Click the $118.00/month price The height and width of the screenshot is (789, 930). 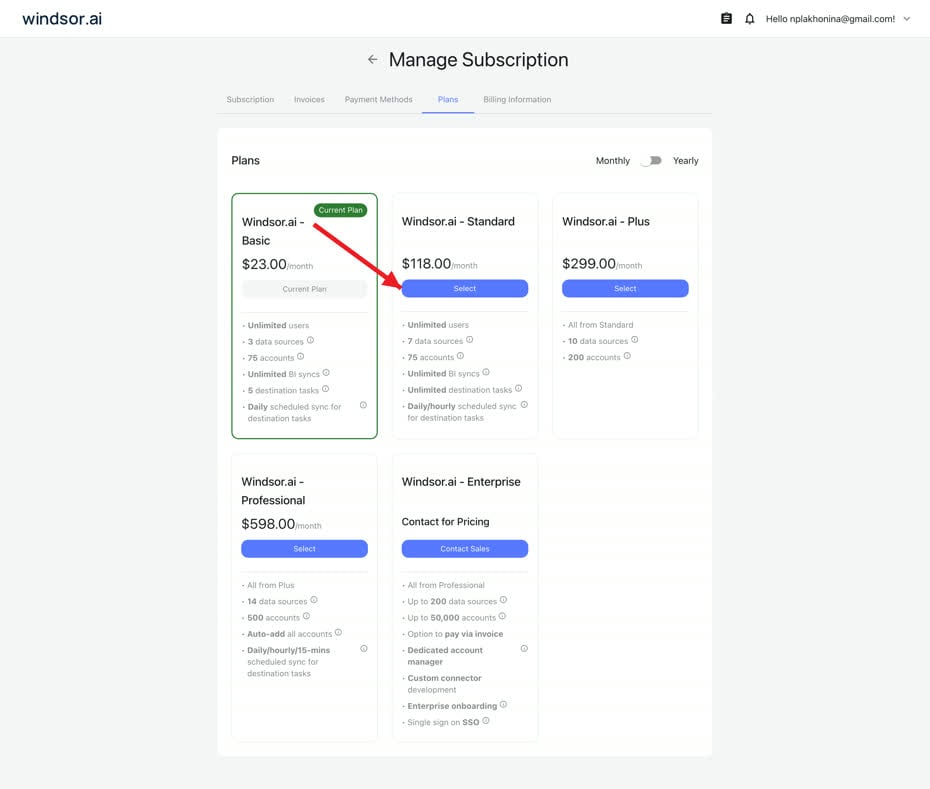(439, 264)
